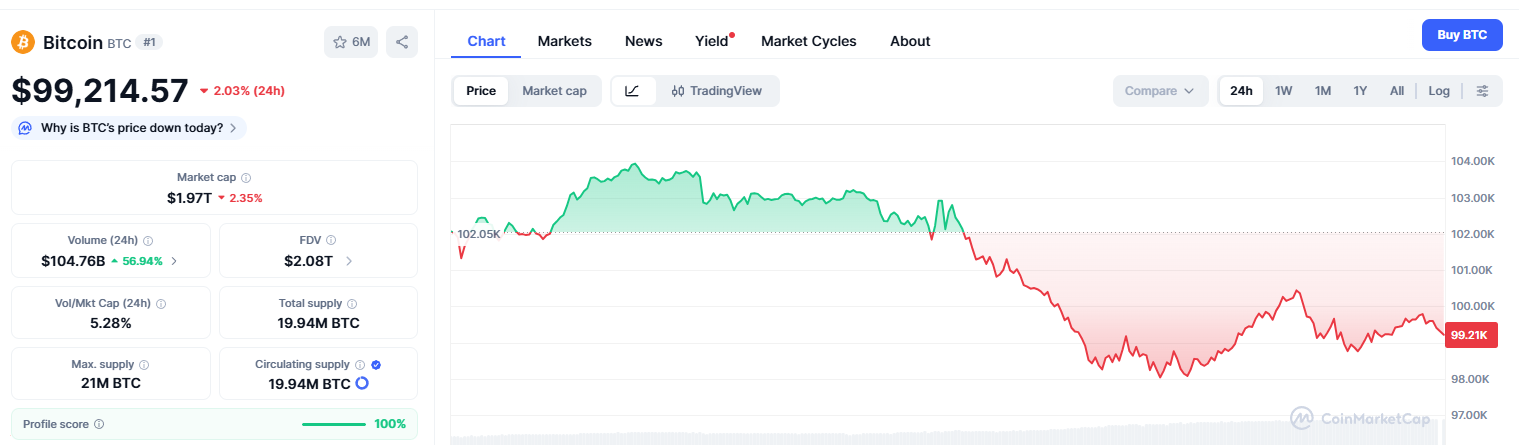
Task: Click the Buy BTC button
Action: (1462, 35)
